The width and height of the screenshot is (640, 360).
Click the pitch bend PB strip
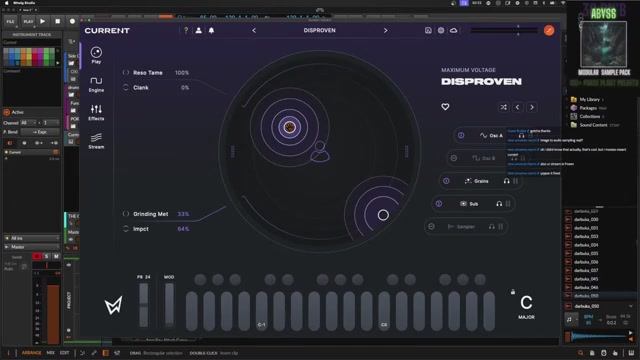pyautogui.click(x=144, y=305)
